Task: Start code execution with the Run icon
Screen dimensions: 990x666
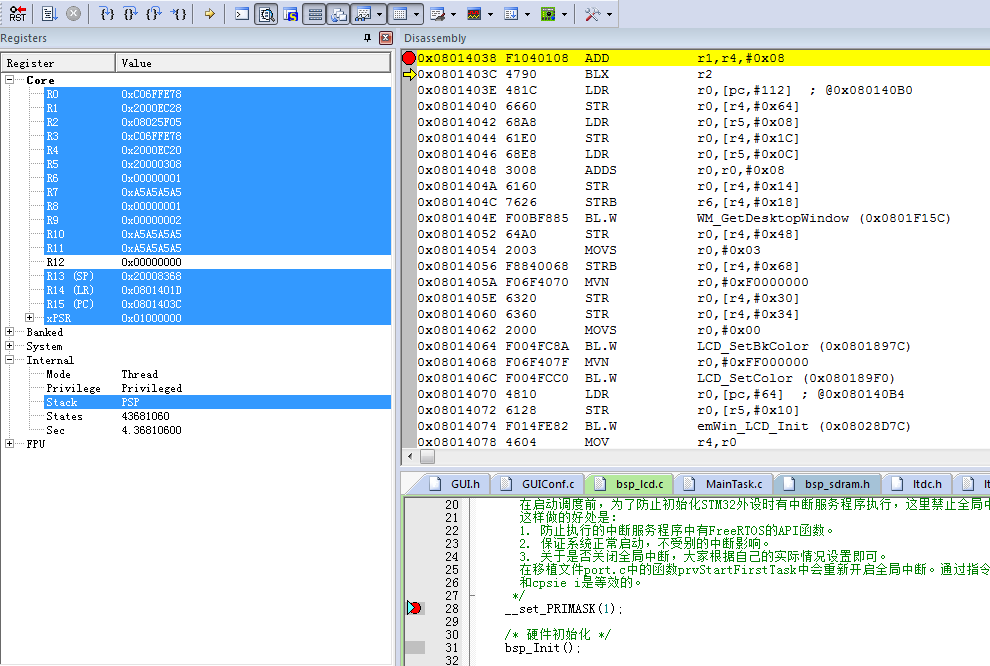Action: [x=50, y=13]
